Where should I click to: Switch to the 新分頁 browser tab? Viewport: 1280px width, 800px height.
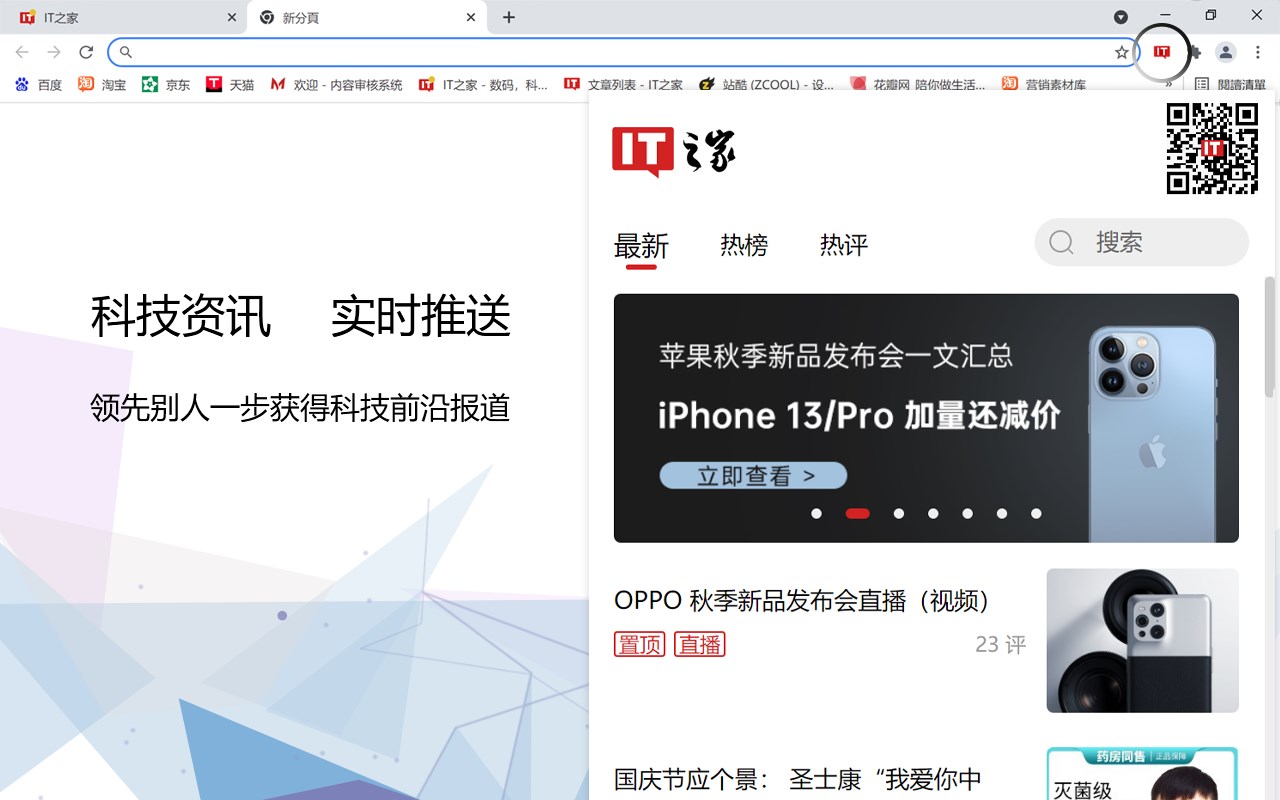(x=366, y=17)
